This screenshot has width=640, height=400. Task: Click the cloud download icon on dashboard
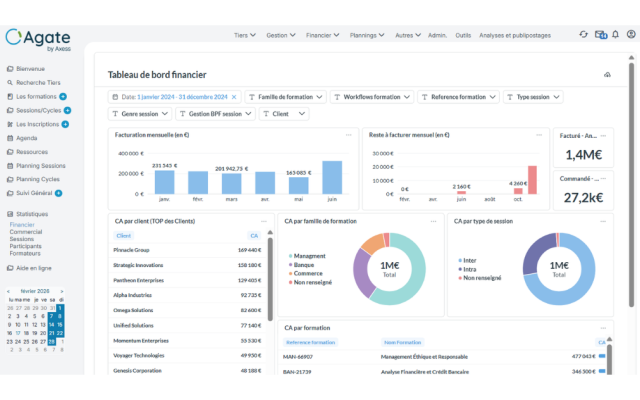(607, 75)
